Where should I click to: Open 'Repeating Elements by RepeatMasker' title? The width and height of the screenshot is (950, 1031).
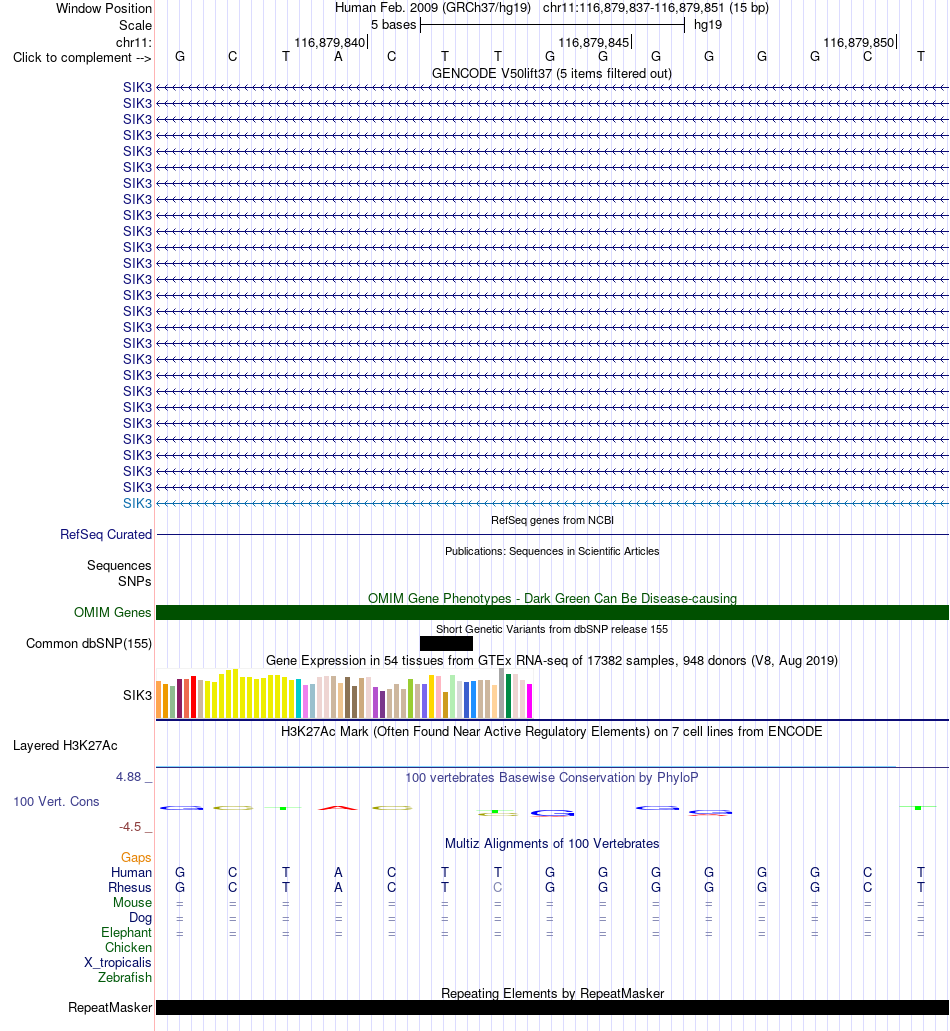[x=552, y=994]
